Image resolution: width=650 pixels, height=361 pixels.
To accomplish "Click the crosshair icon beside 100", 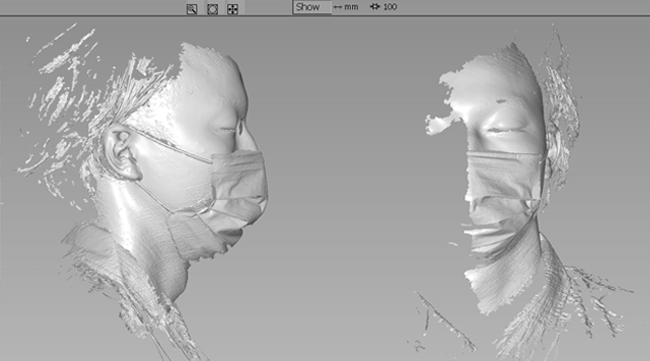I will point(375,7).
